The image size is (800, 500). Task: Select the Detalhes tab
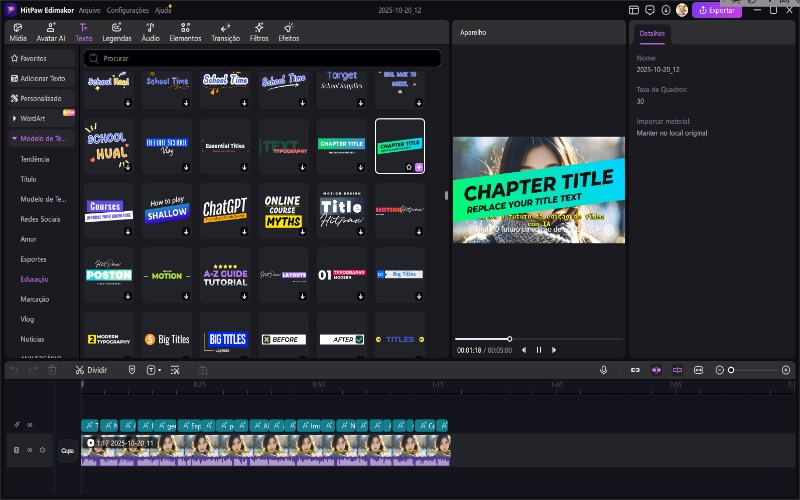click(652, 33)
